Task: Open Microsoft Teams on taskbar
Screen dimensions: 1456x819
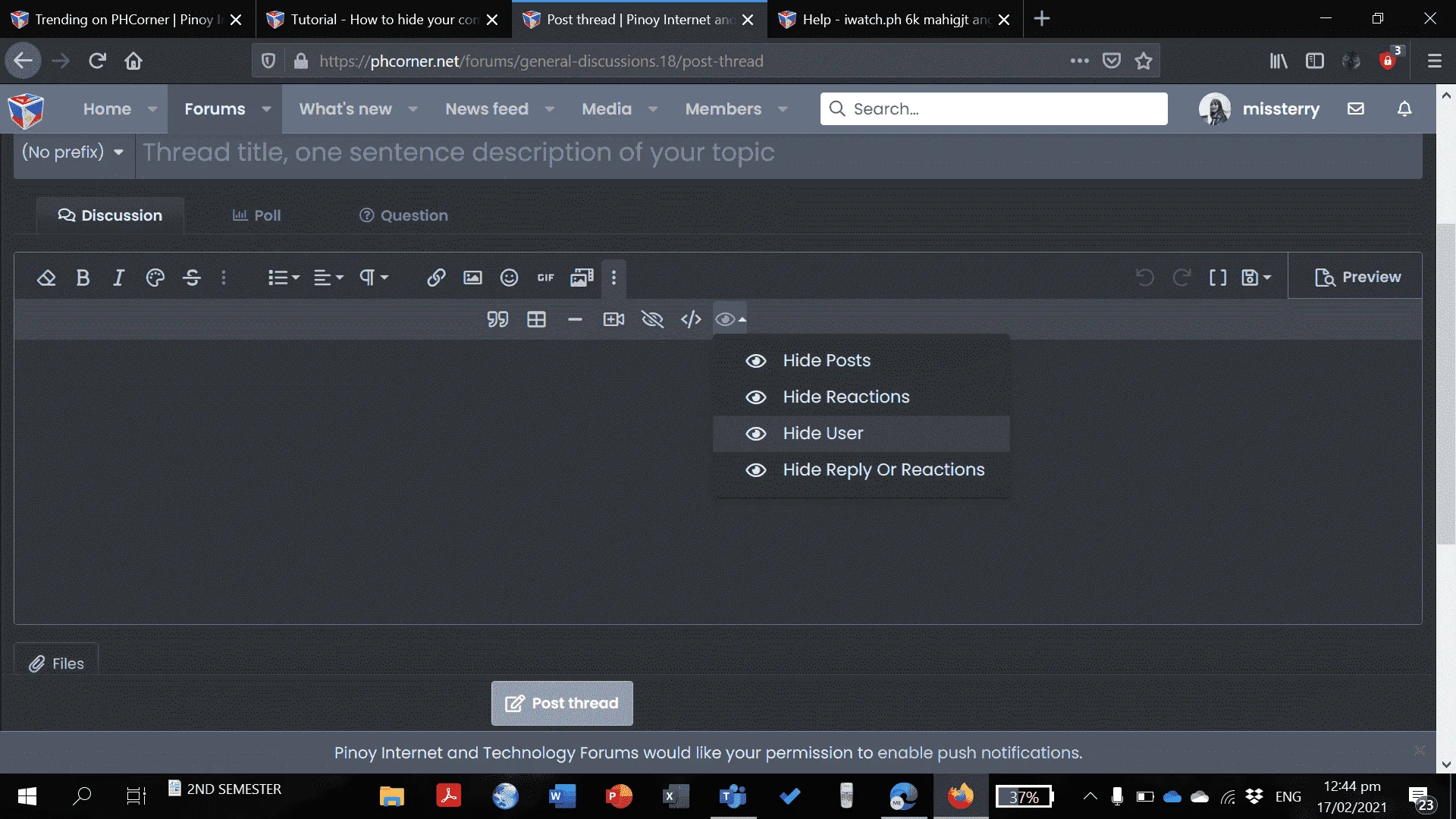Action: point(733,796)
